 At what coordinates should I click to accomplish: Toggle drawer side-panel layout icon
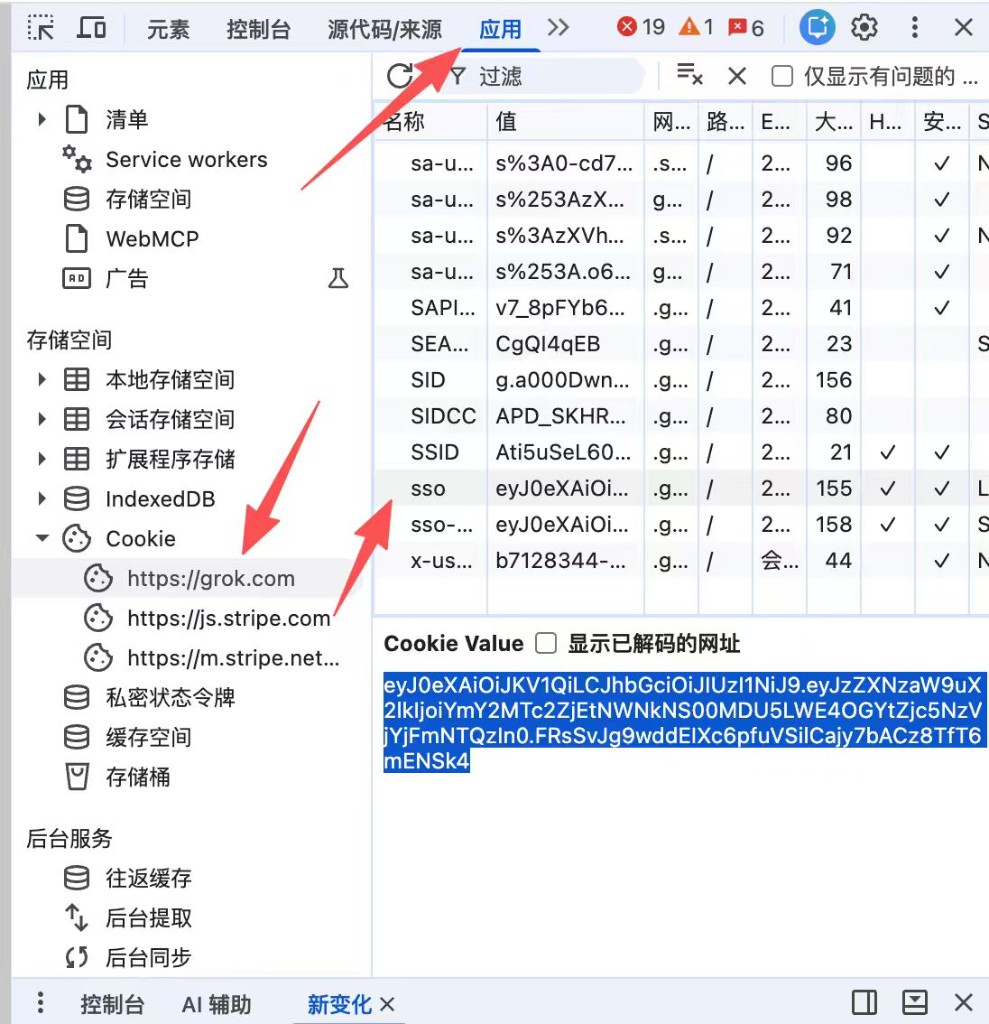(864, 1002)
